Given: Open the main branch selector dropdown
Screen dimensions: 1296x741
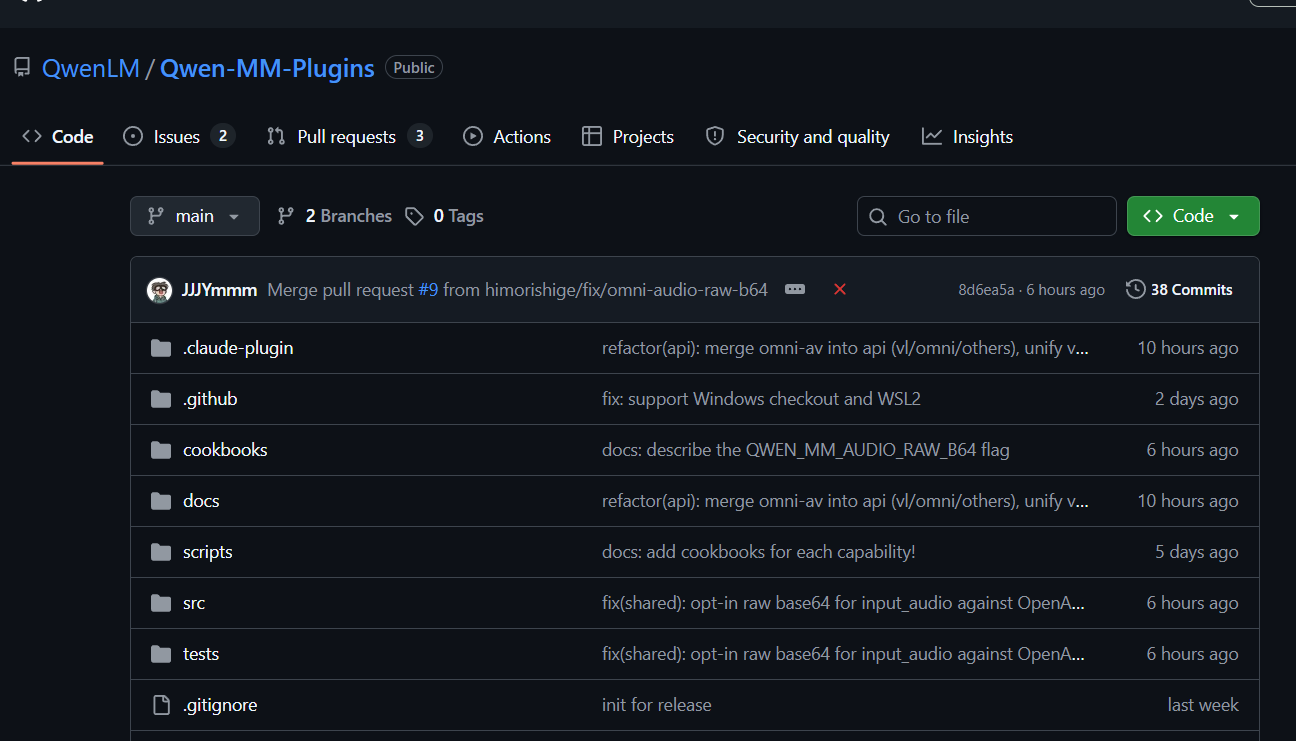Looking at the screenshot, I should 195,216.
